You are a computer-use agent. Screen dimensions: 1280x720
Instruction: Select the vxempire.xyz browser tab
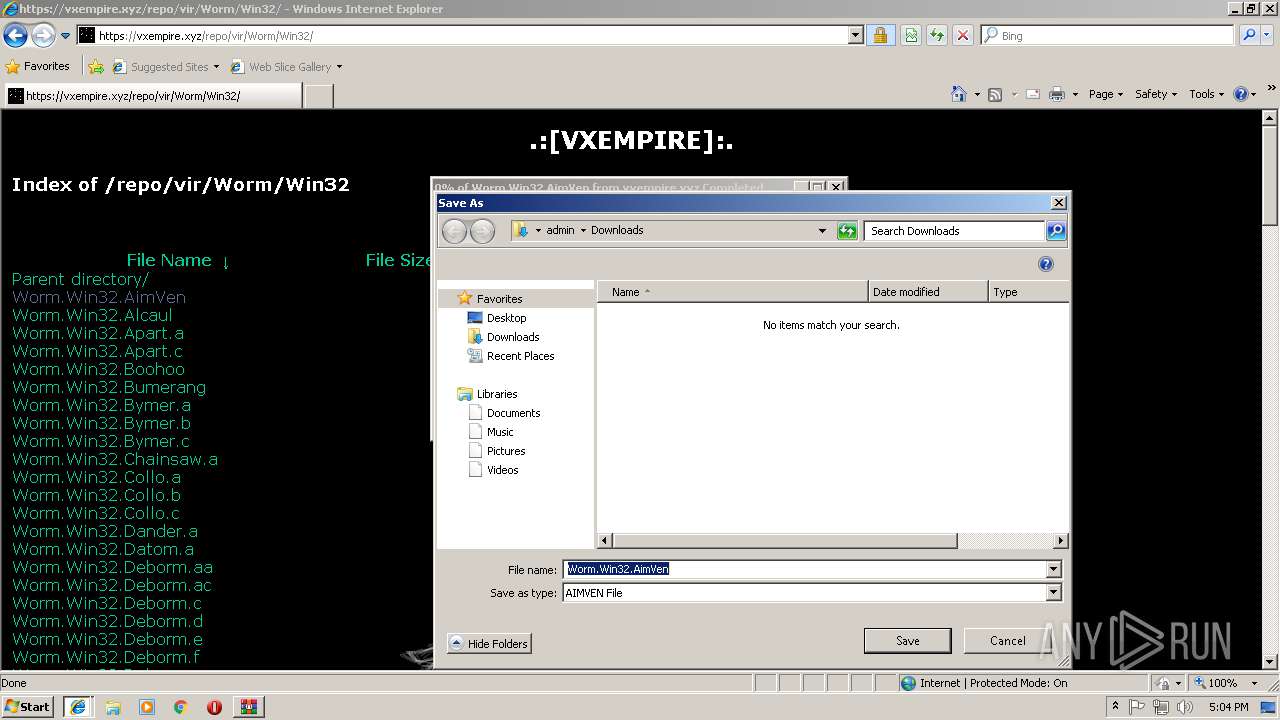point(152,96)
